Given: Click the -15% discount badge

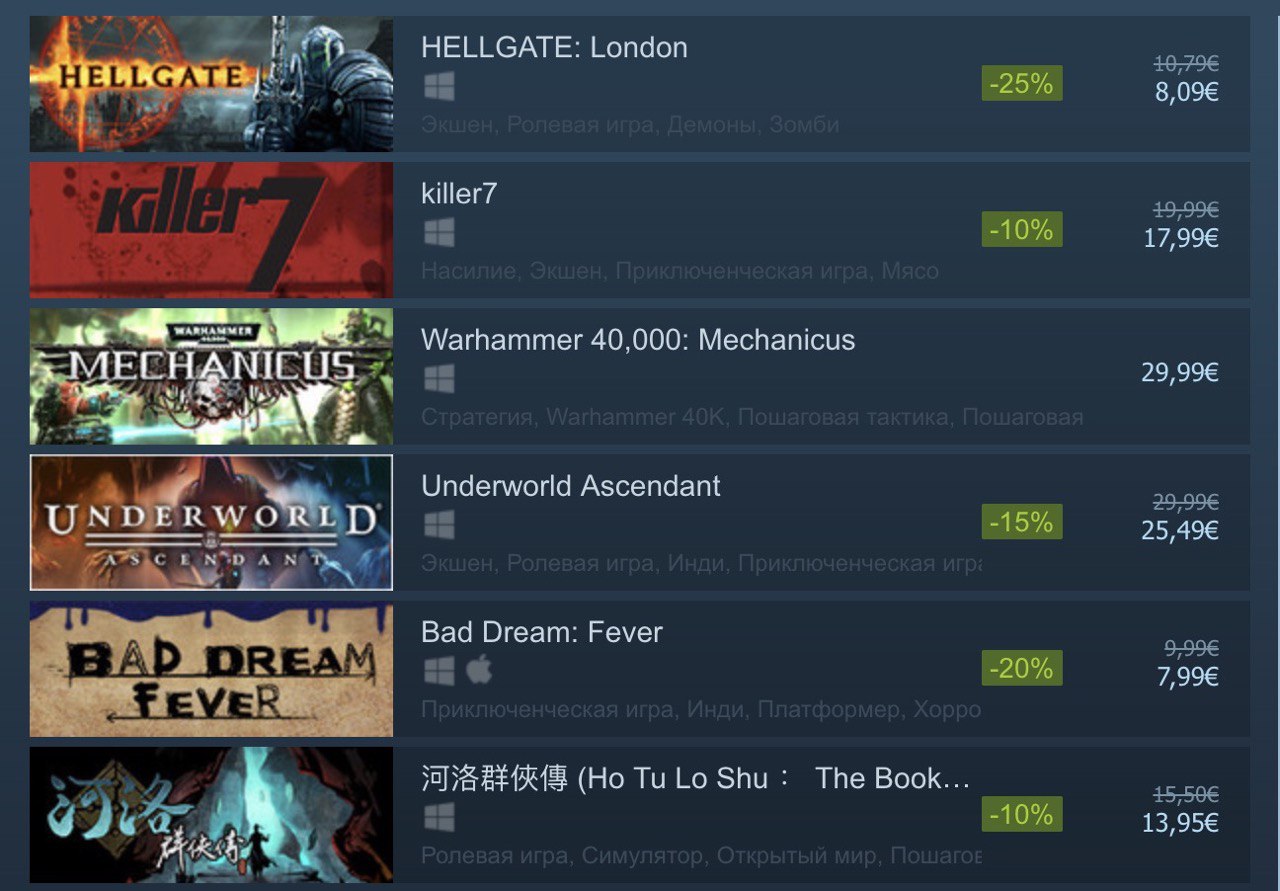Looking at the screenshot, I should [x=1021, y=522].
